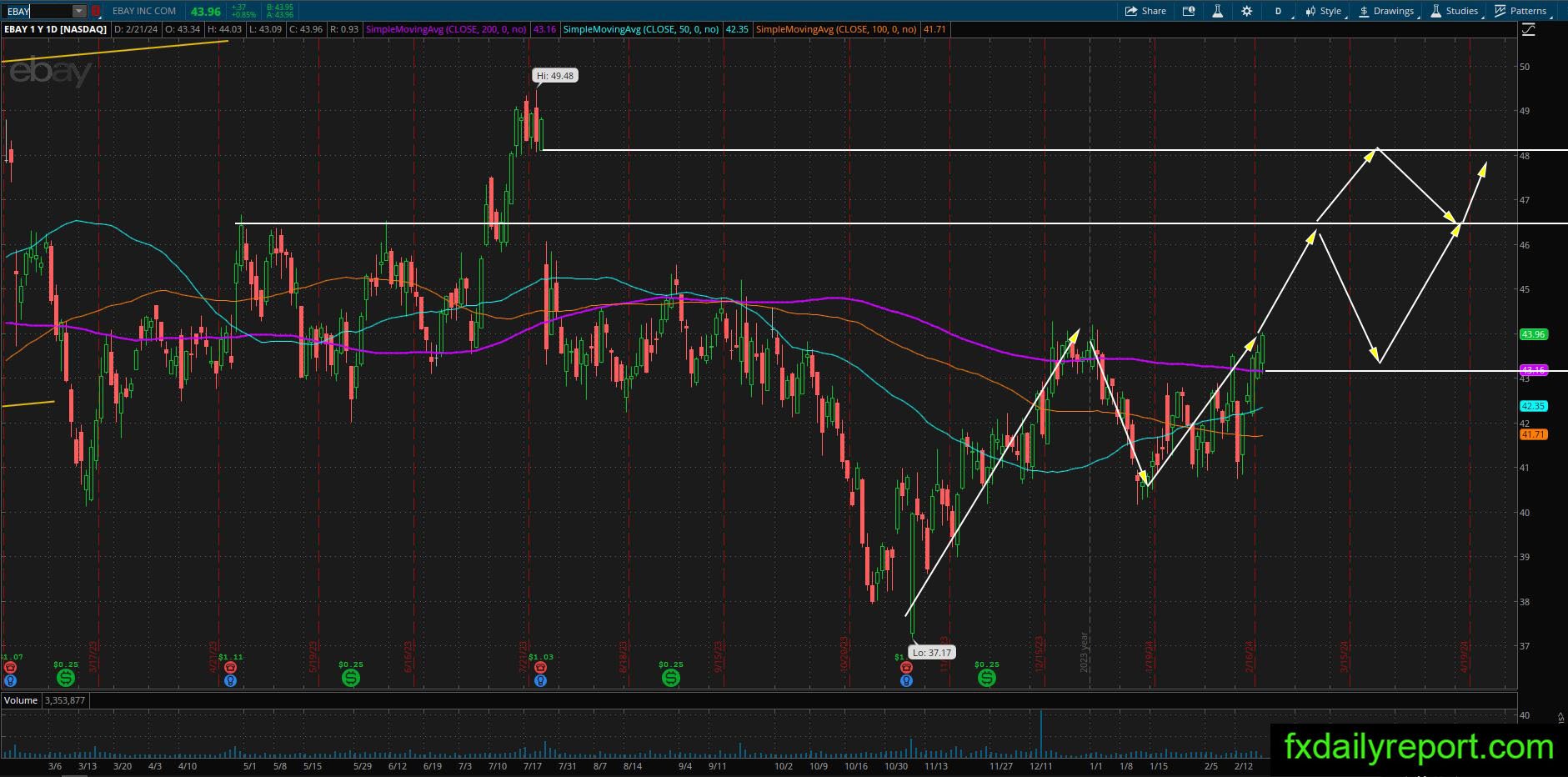This screenshot has height=777, width=1568.
Task: Click the 41.71 orange price bubble on axis
Action: point(1534,434)
